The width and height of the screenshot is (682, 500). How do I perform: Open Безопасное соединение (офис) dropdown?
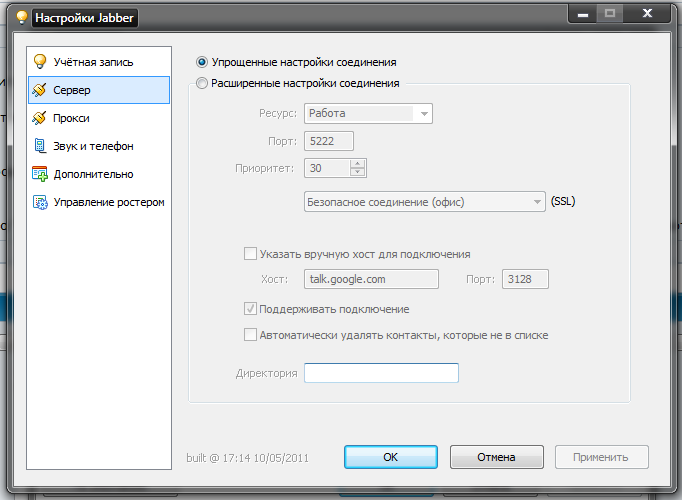coord(425,202)
